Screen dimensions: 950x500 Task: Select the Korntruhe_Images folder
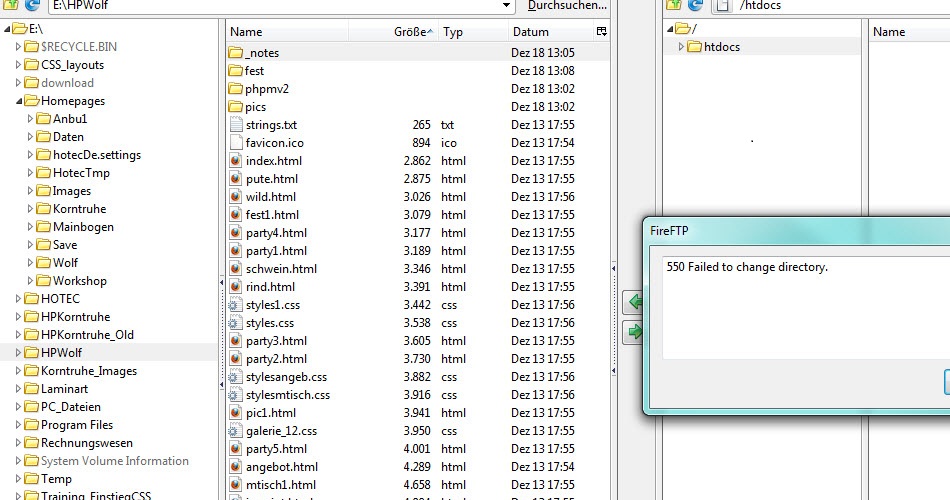(x=89, y=371)
